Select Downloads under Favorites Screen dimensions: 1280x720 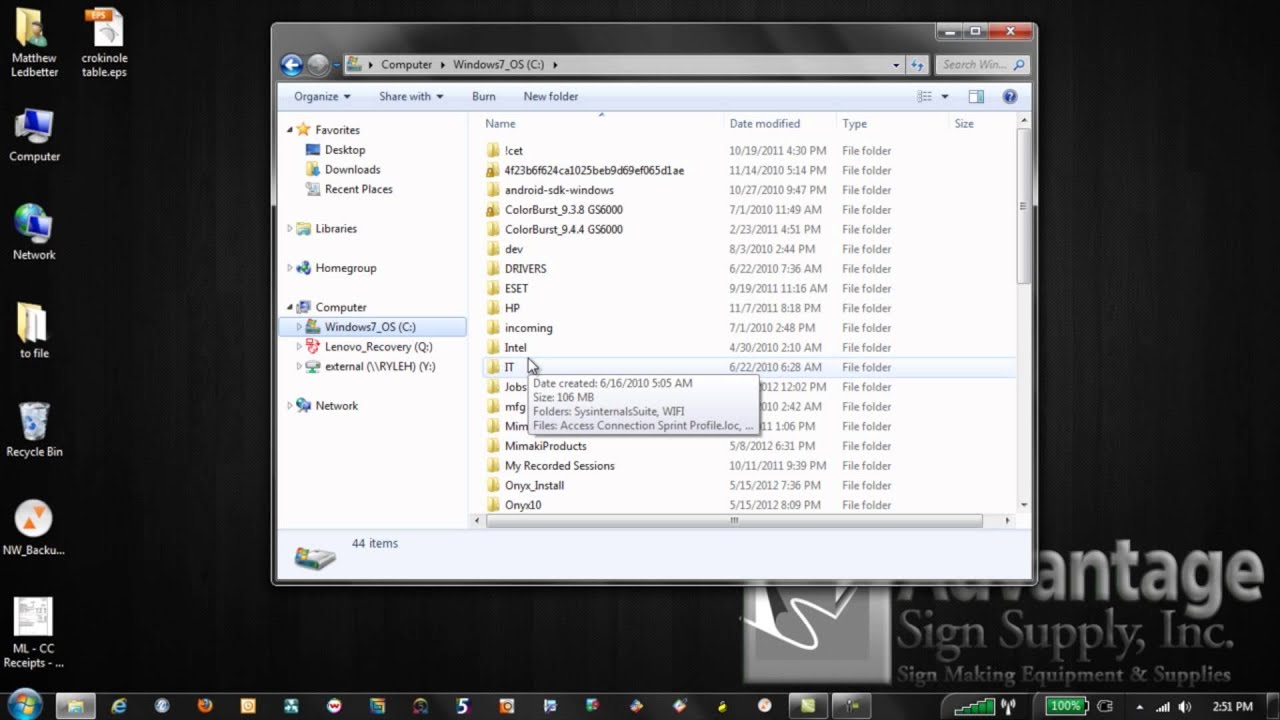pyautogui.click(x=352, y=170)
